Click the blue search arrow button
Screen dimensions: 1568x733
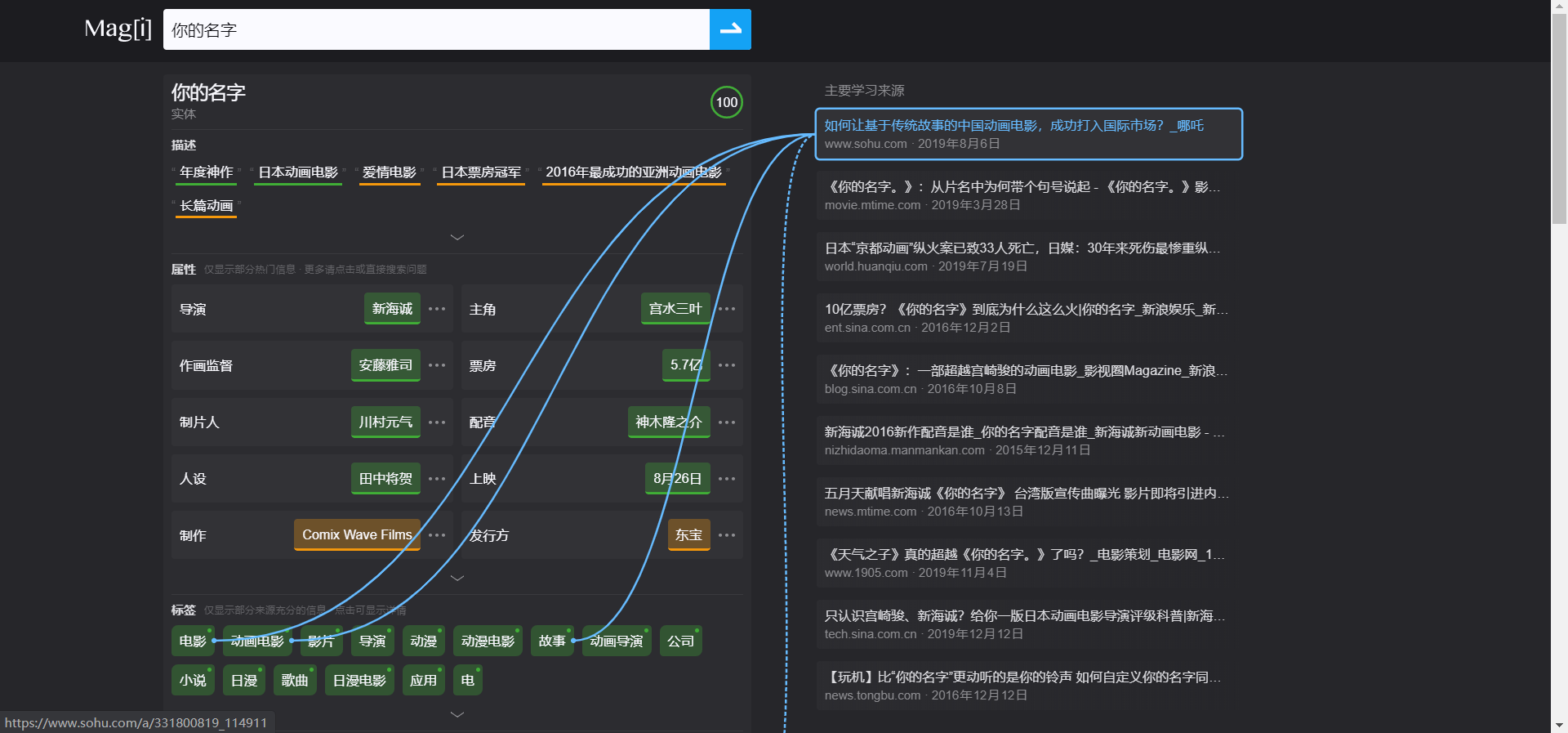click(730, 29)
